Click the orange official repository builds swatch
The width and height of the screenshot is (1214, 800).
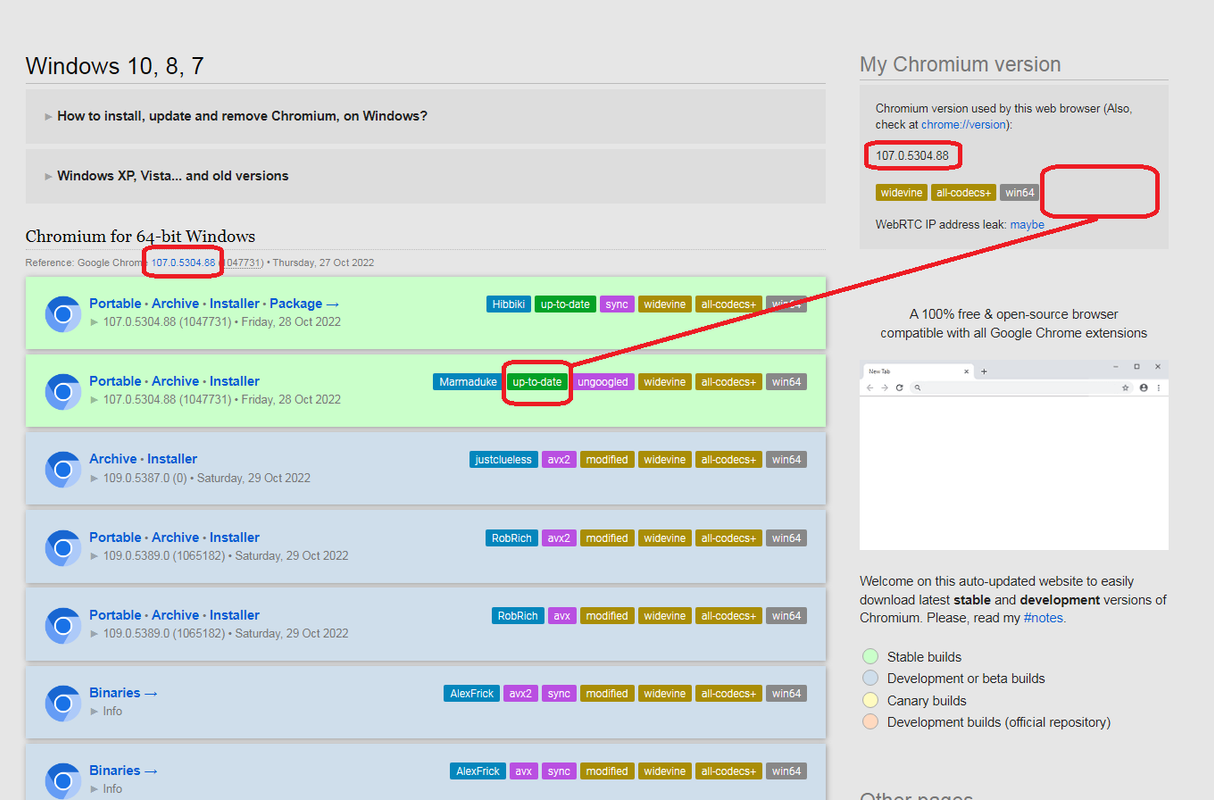click(870, 722)
